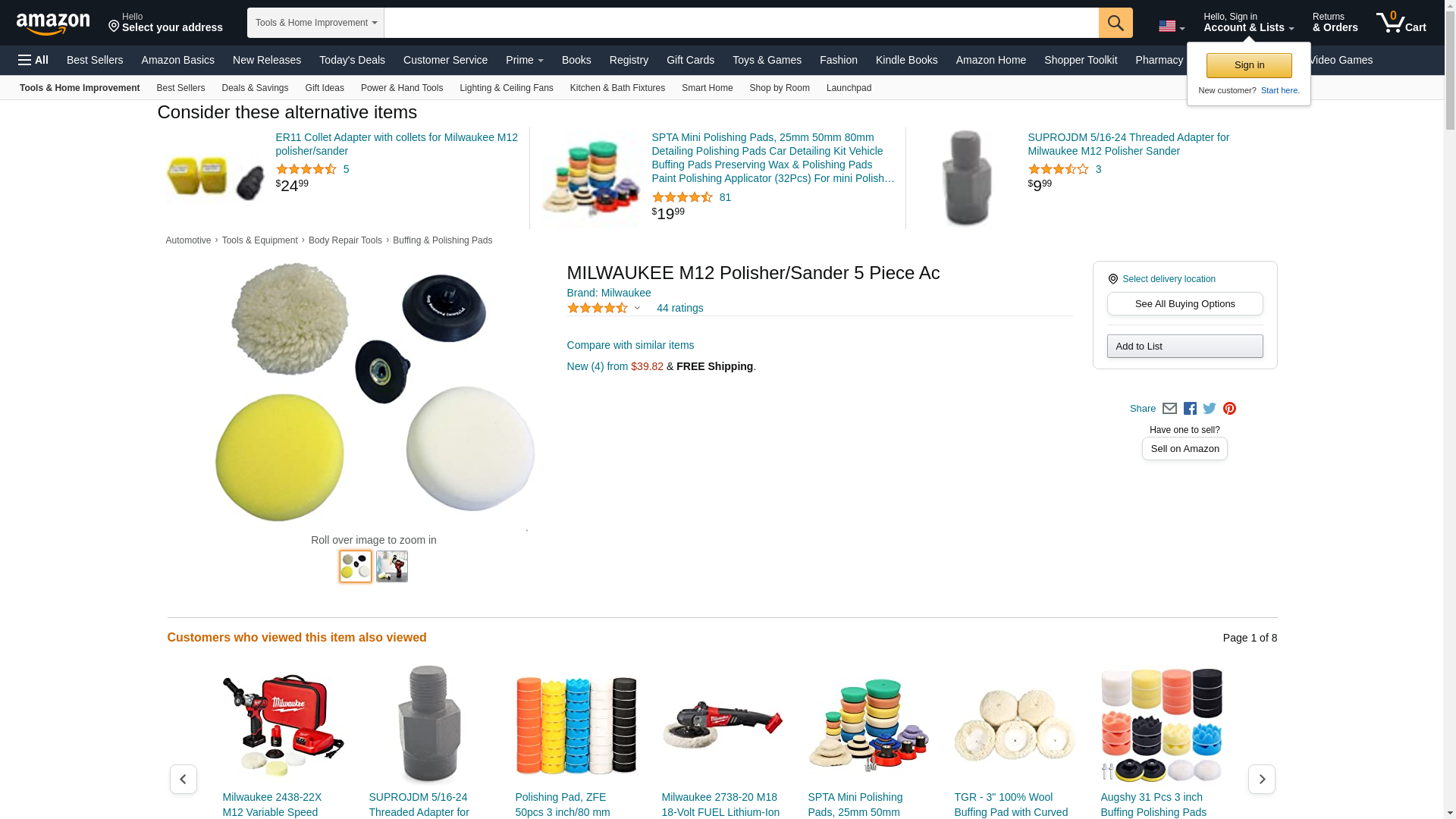Screen dimensions: 1456x819
Task: Click the previous carousel arrow
Action: 183,779
